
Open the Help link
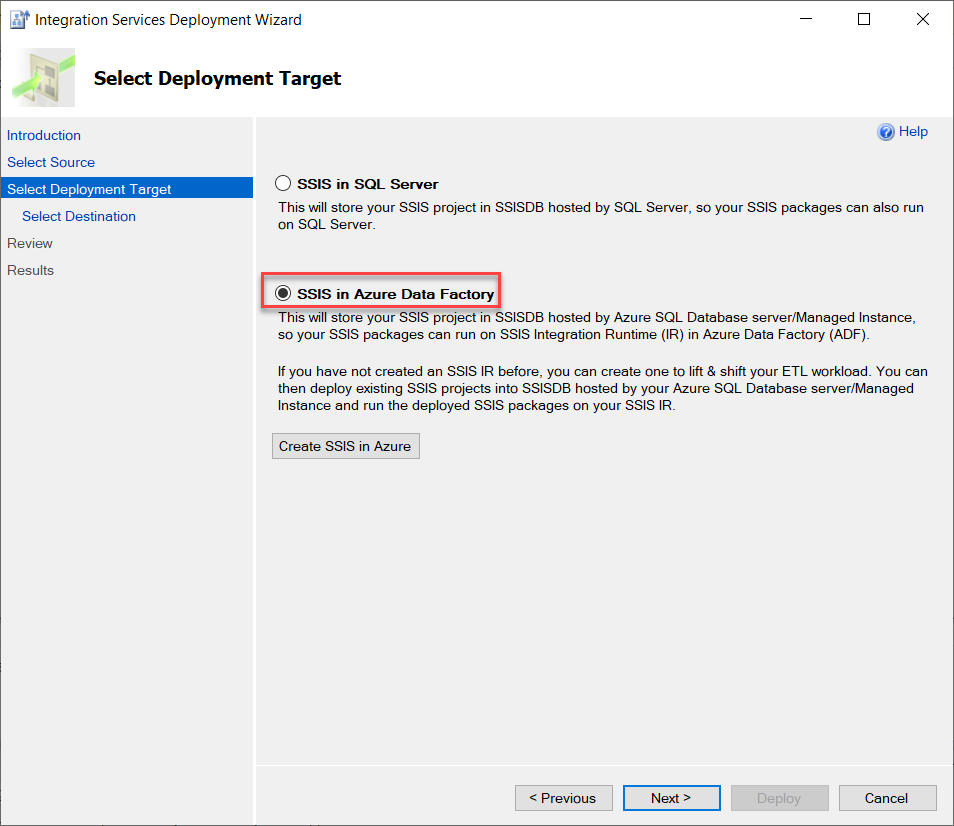click(x=911, y=131)
